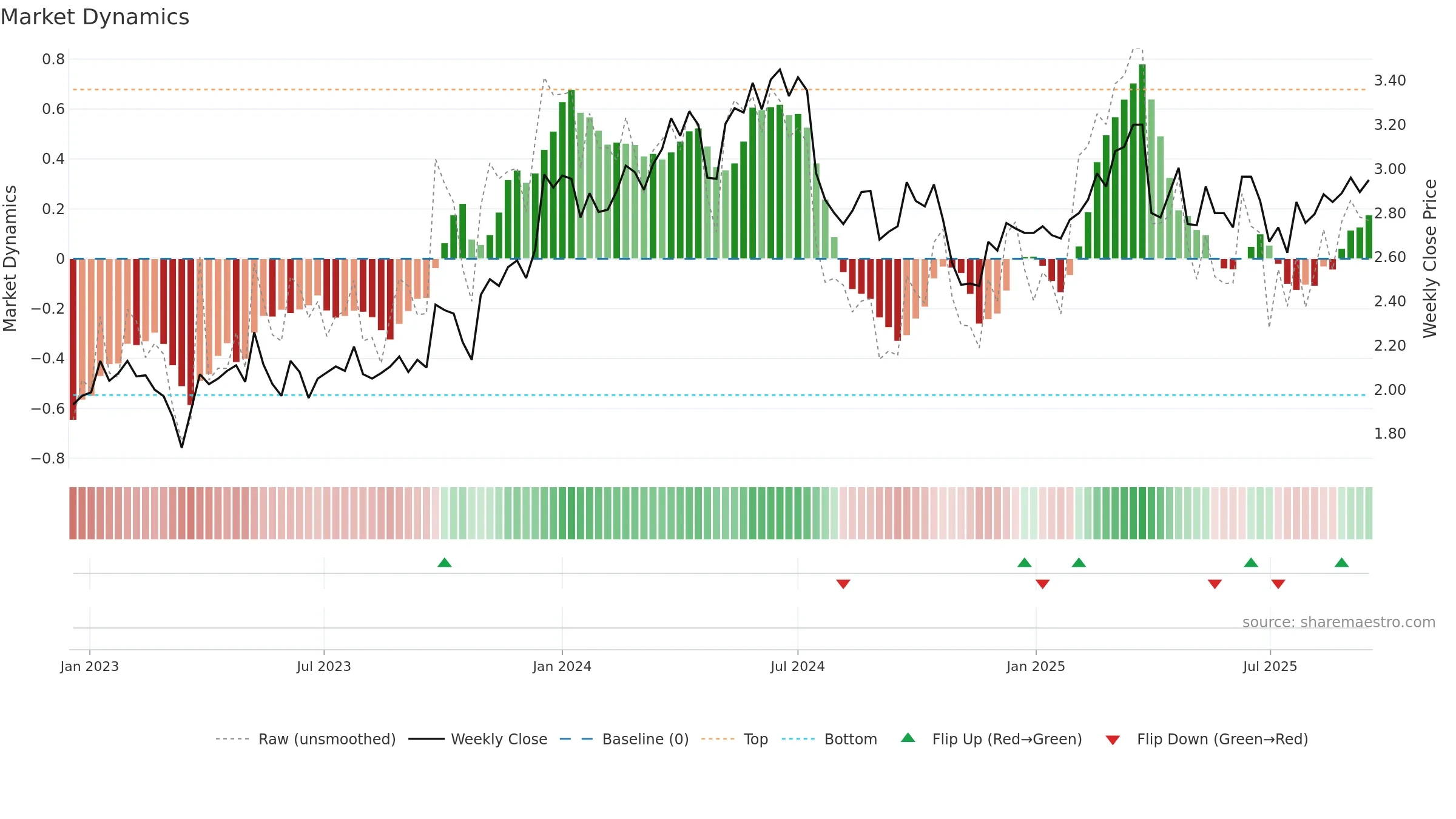Select the Flip Down marker after Jul 2024

(x=843, y=584)
